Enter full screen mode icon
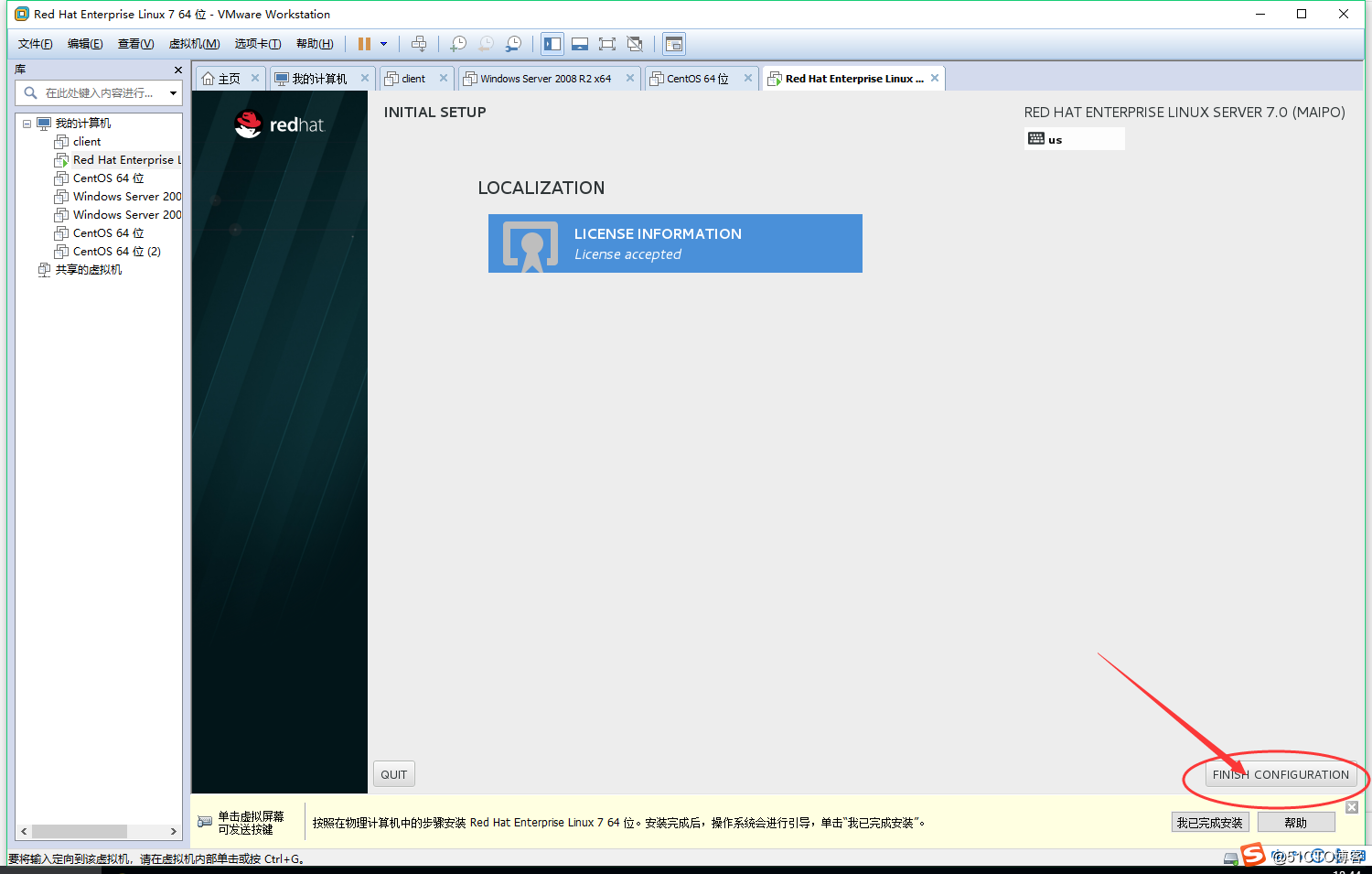 (607, 44)
